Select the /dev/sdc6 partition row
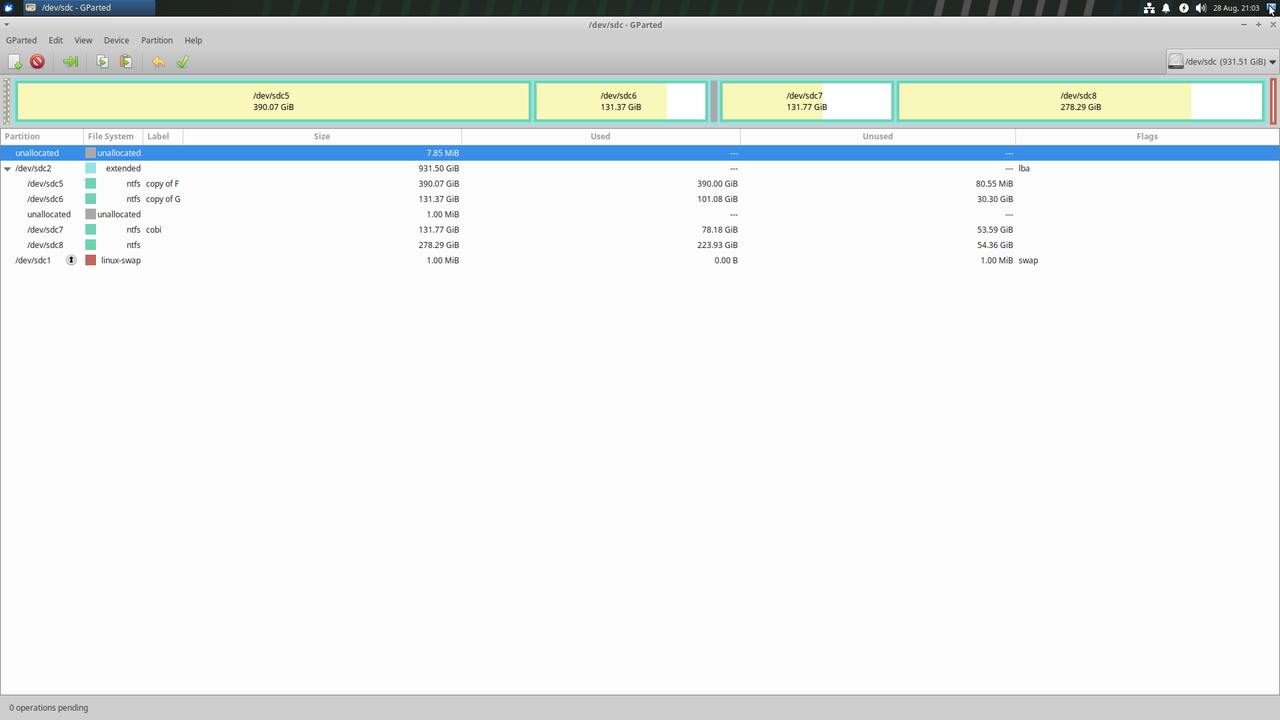Image resolution: width=1280 pixels, height=720 pixels. (640, 199)
